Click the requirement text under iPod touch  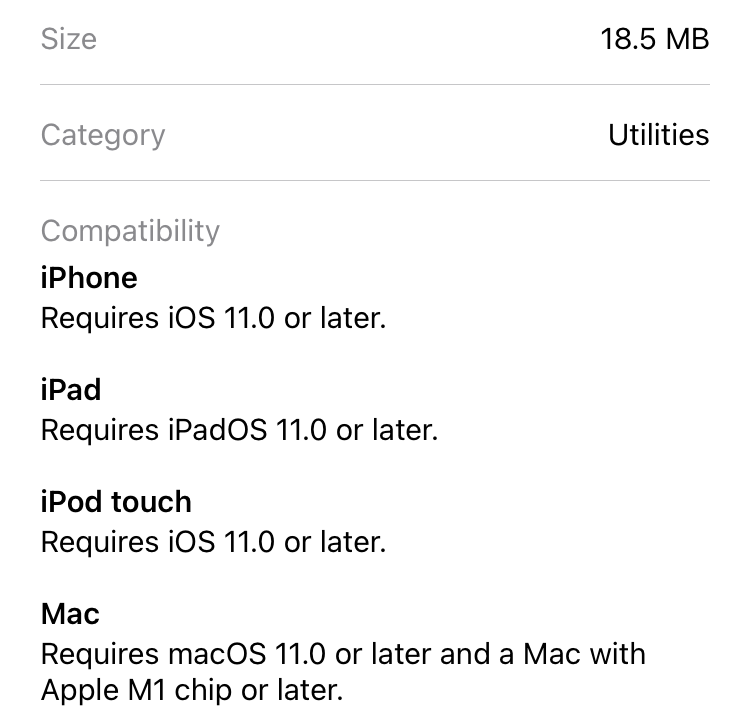pos(212,542)
